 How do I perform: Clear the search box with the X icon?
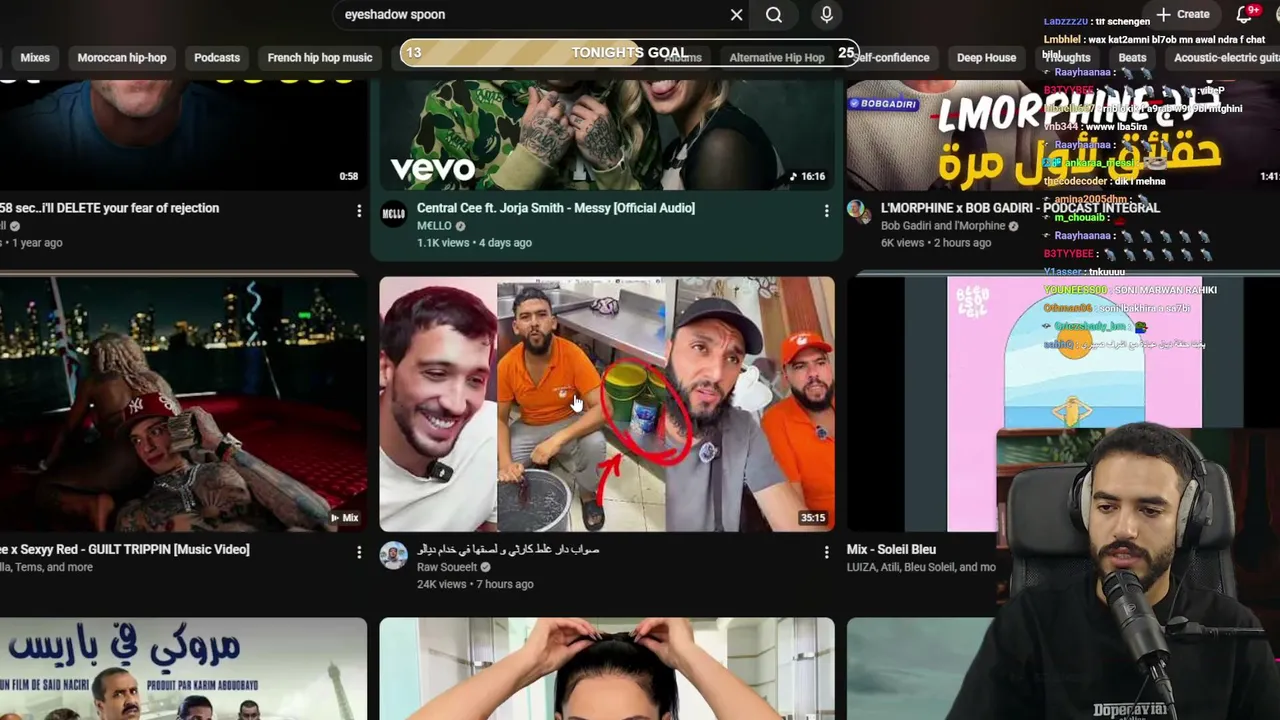pos(737,14)
